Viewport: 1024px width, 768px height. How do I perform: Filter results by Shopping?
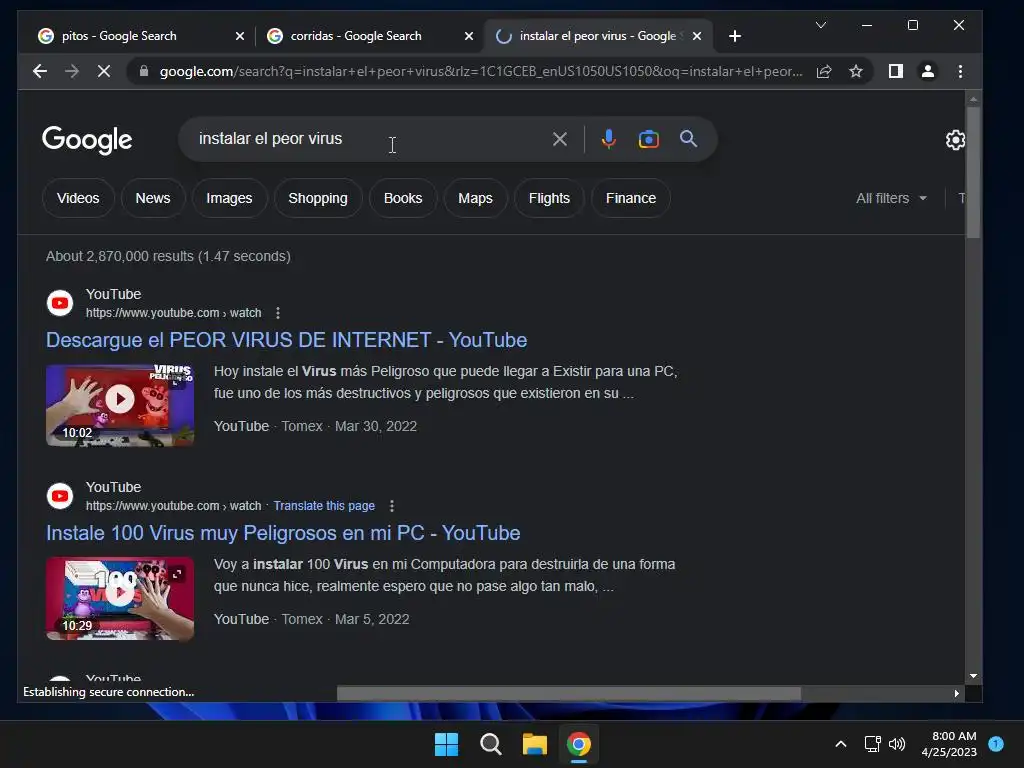click(318, 198)
